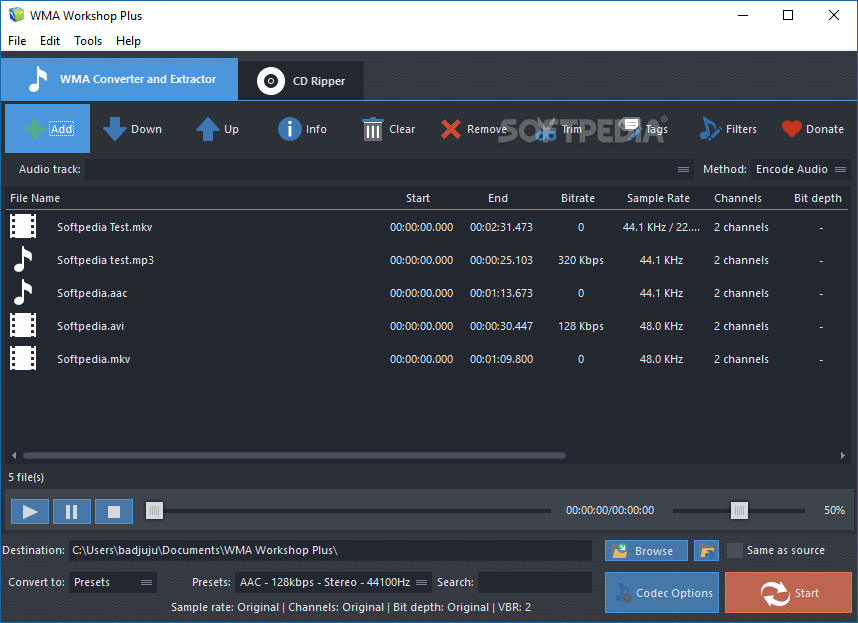
Task: Open the Edit menu
Action: 50,40
